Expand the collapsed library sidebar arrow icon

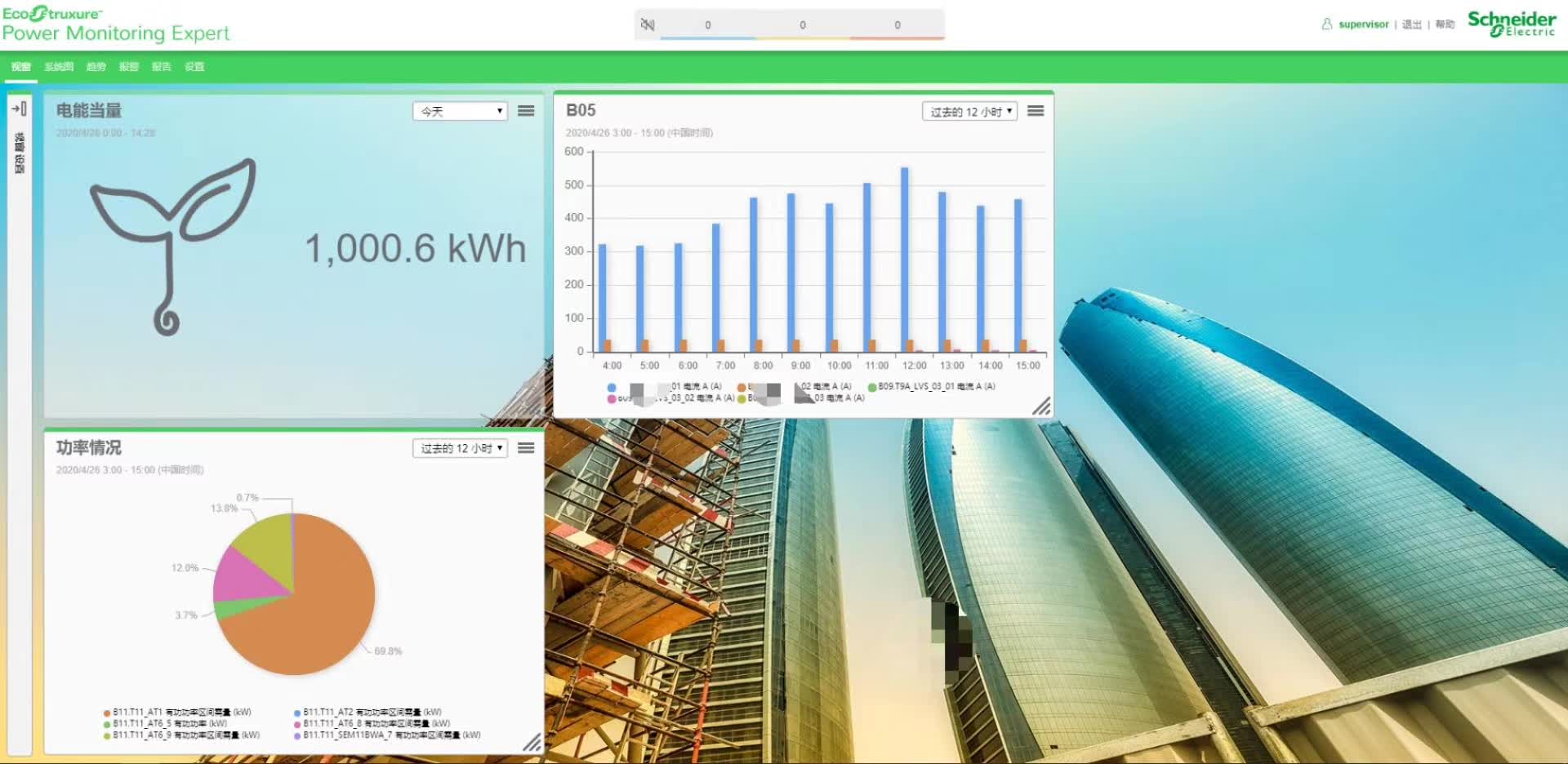pos(19,109)
